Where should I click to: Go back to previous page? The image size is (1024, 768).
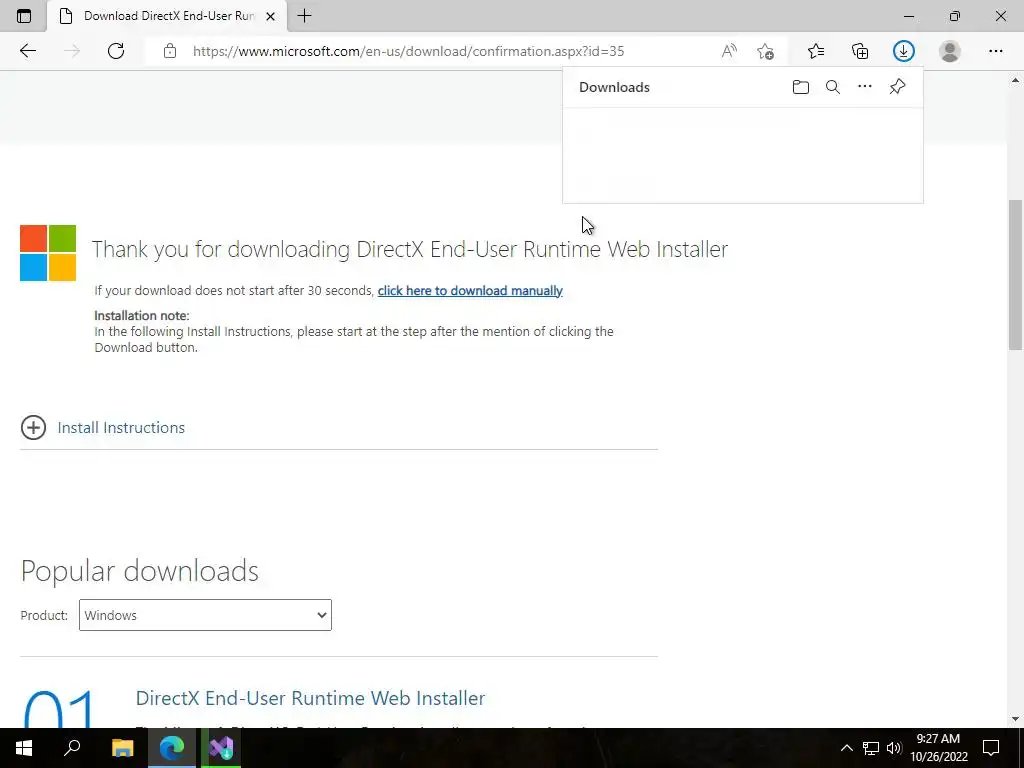pos(27,51)
